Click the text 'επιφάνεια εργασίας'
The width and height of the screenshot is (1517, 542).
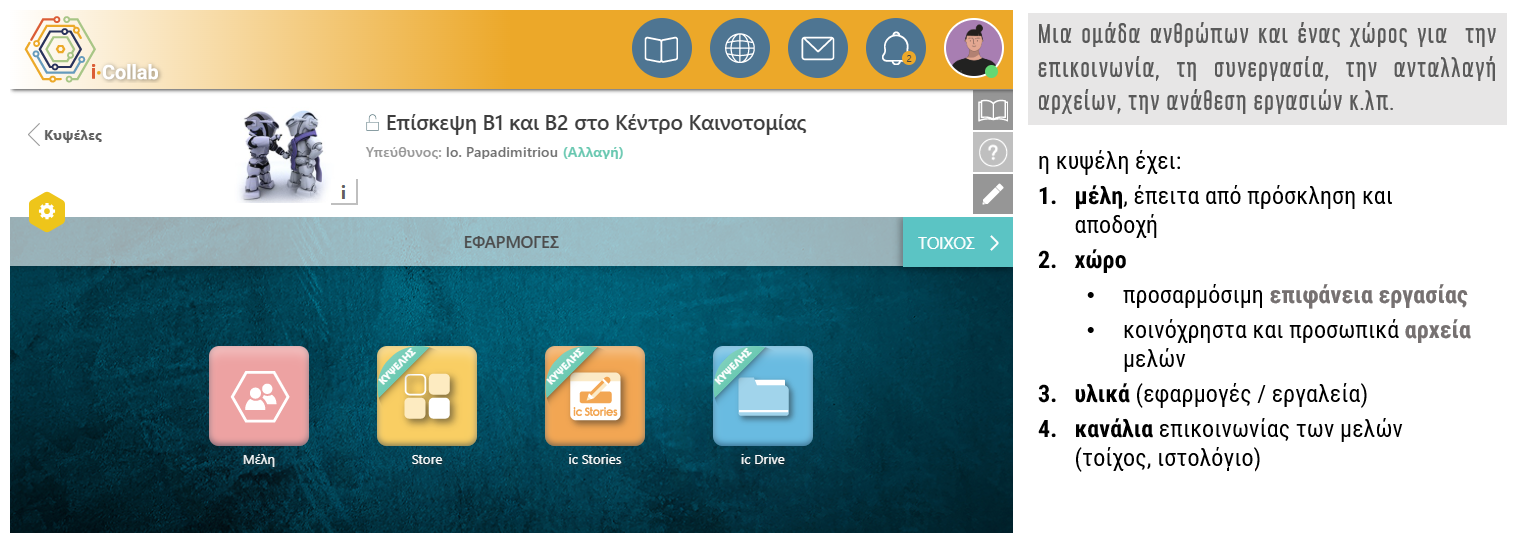1368,296
